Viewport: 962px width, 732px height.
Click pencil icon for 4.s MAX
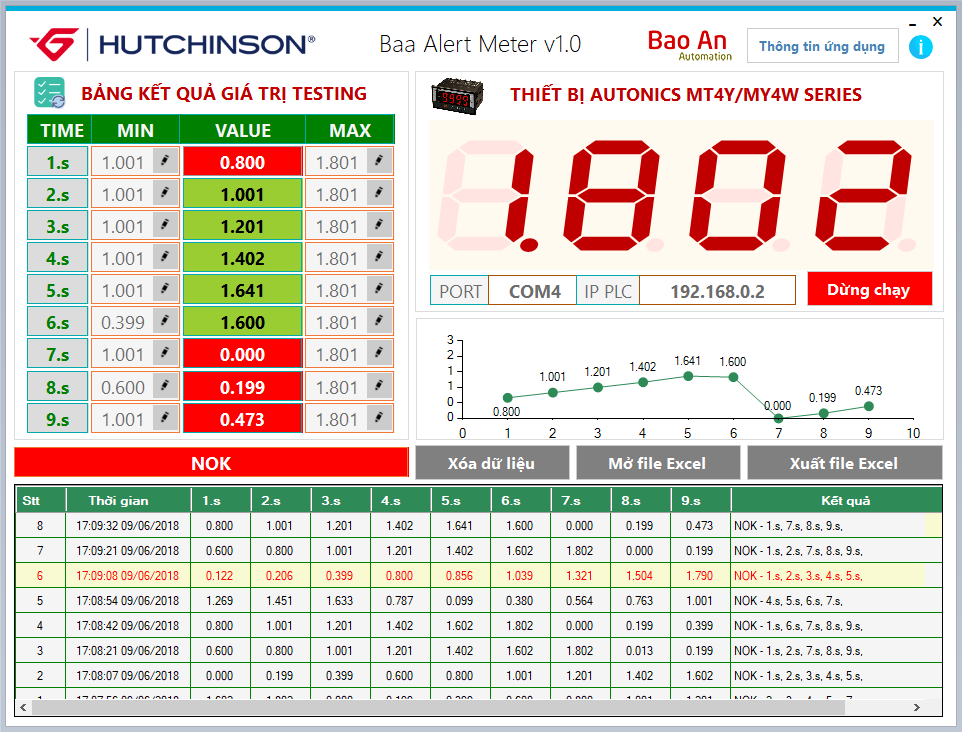(379, 258)
